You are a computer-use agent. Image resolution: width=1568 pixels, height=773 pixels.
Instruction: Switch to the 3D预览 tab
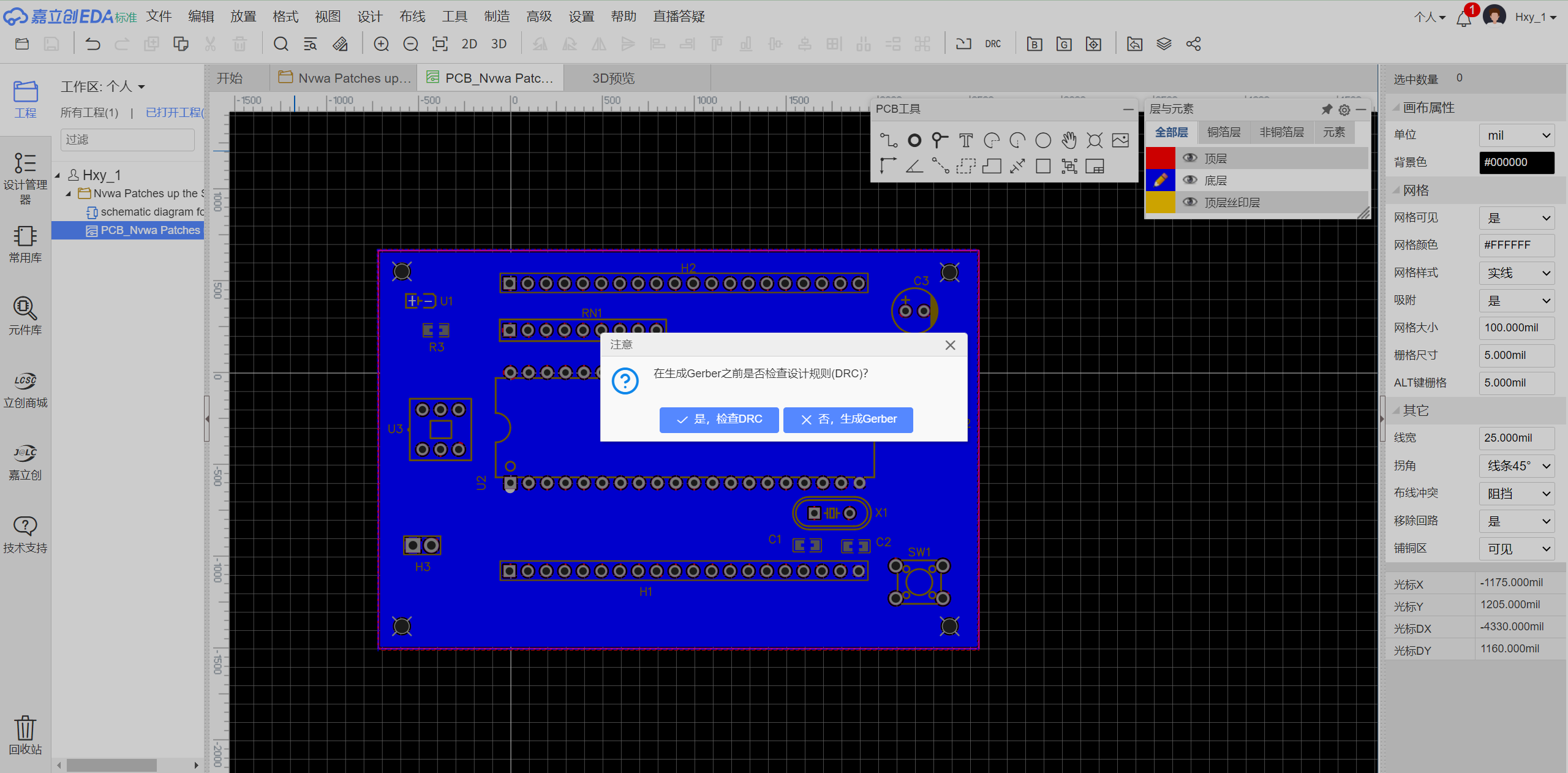click(613, 78)
